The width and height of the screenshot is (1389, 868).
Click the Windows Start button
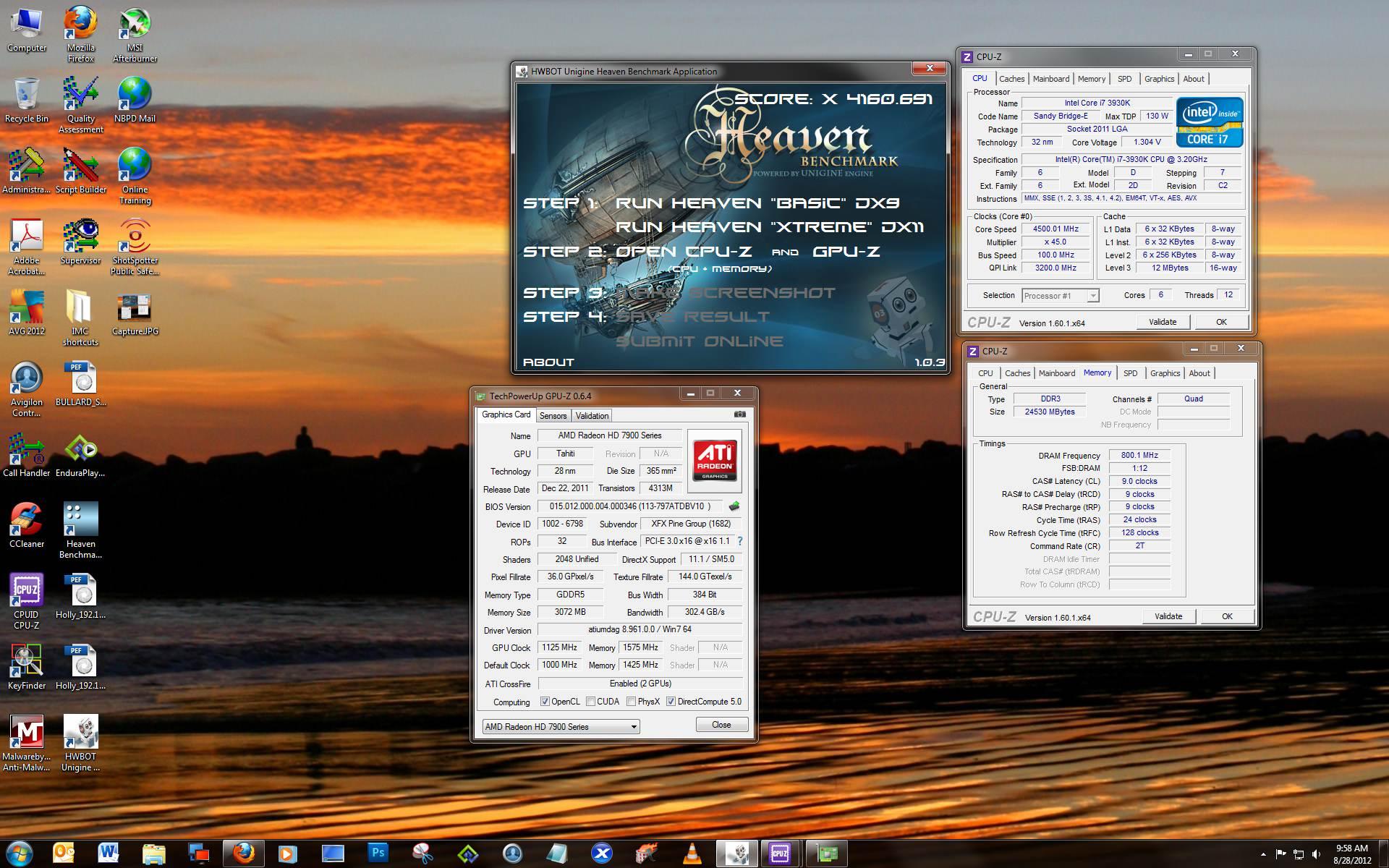tap(20, 854)
